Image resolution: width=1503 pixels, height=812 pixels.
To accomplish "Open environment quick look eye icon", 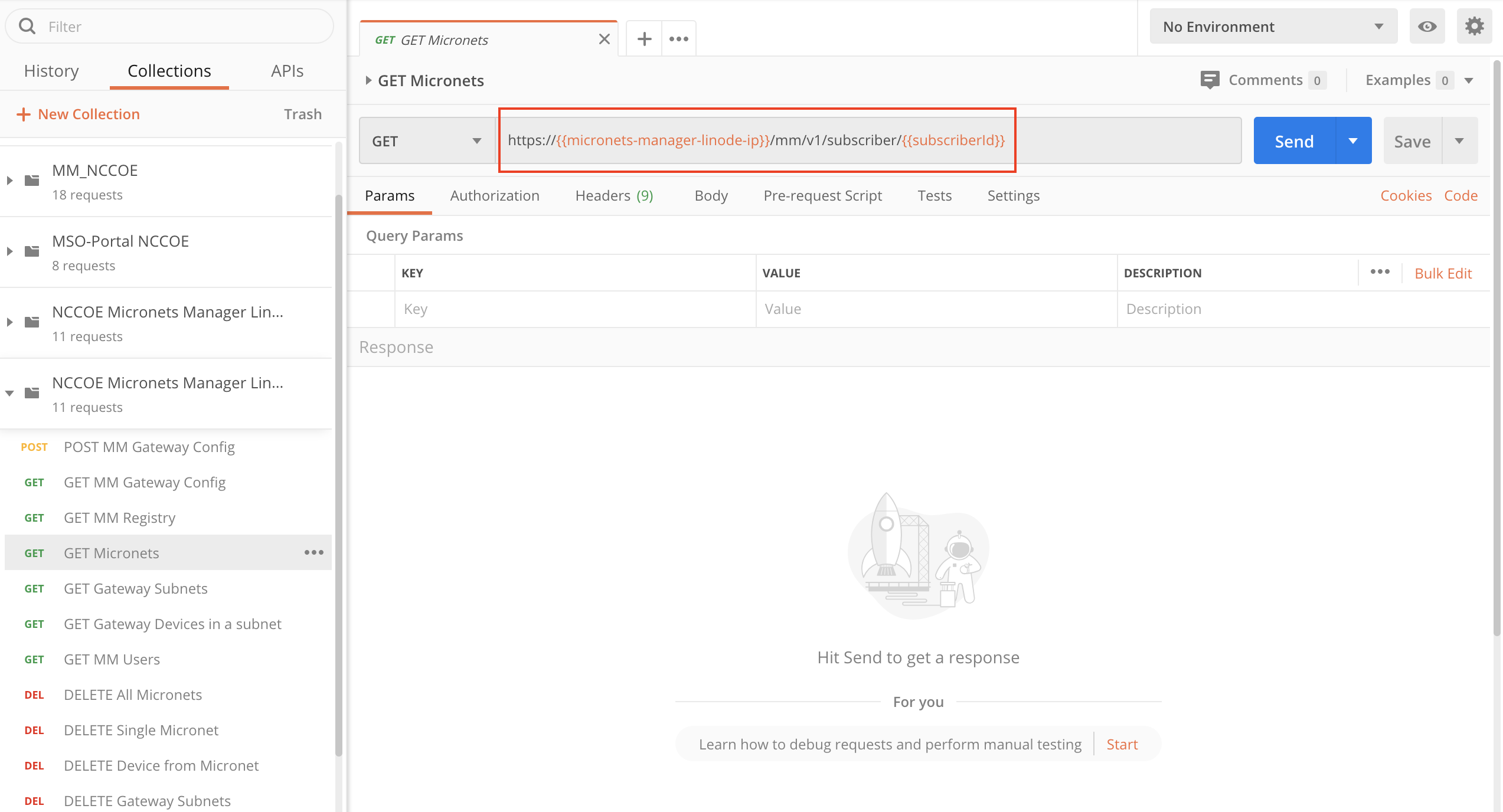I will tap(1427, 27).
